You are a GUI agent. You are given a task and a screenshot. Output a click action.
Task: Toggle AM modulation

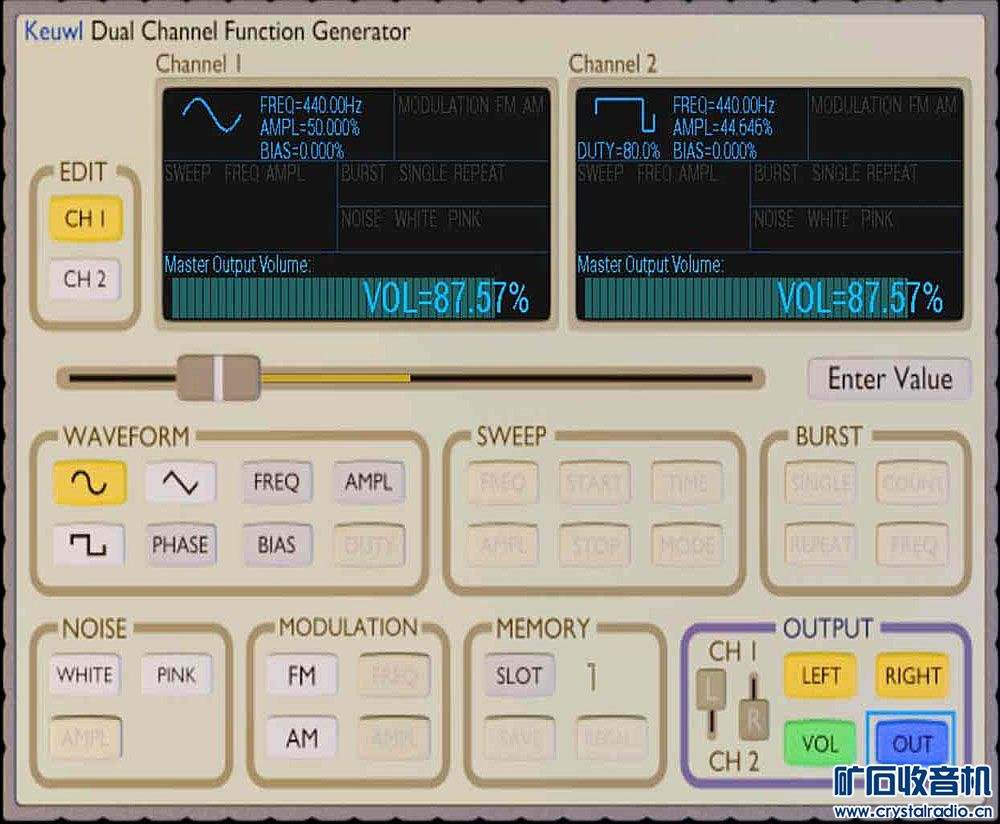coord(302,738)
